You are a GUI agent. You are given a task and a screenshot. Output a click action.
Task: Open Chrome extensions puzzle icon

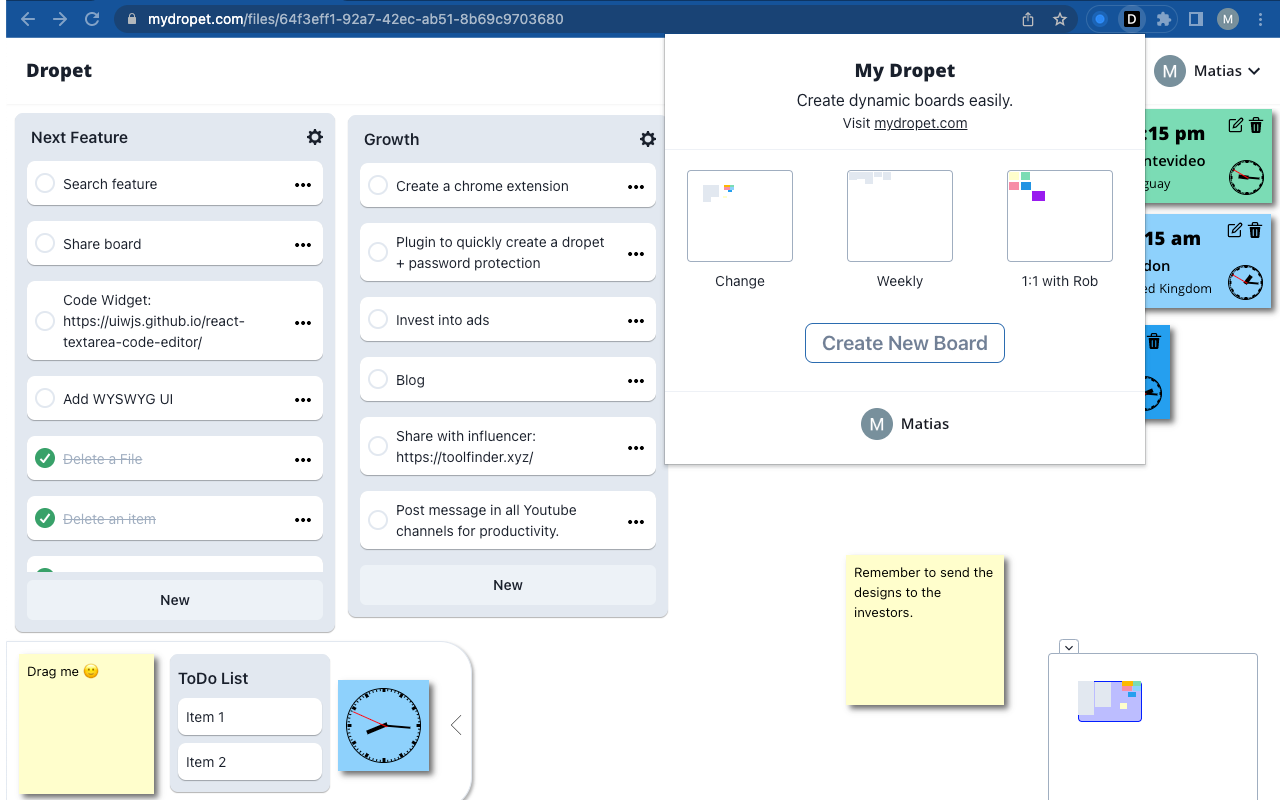1163,19
